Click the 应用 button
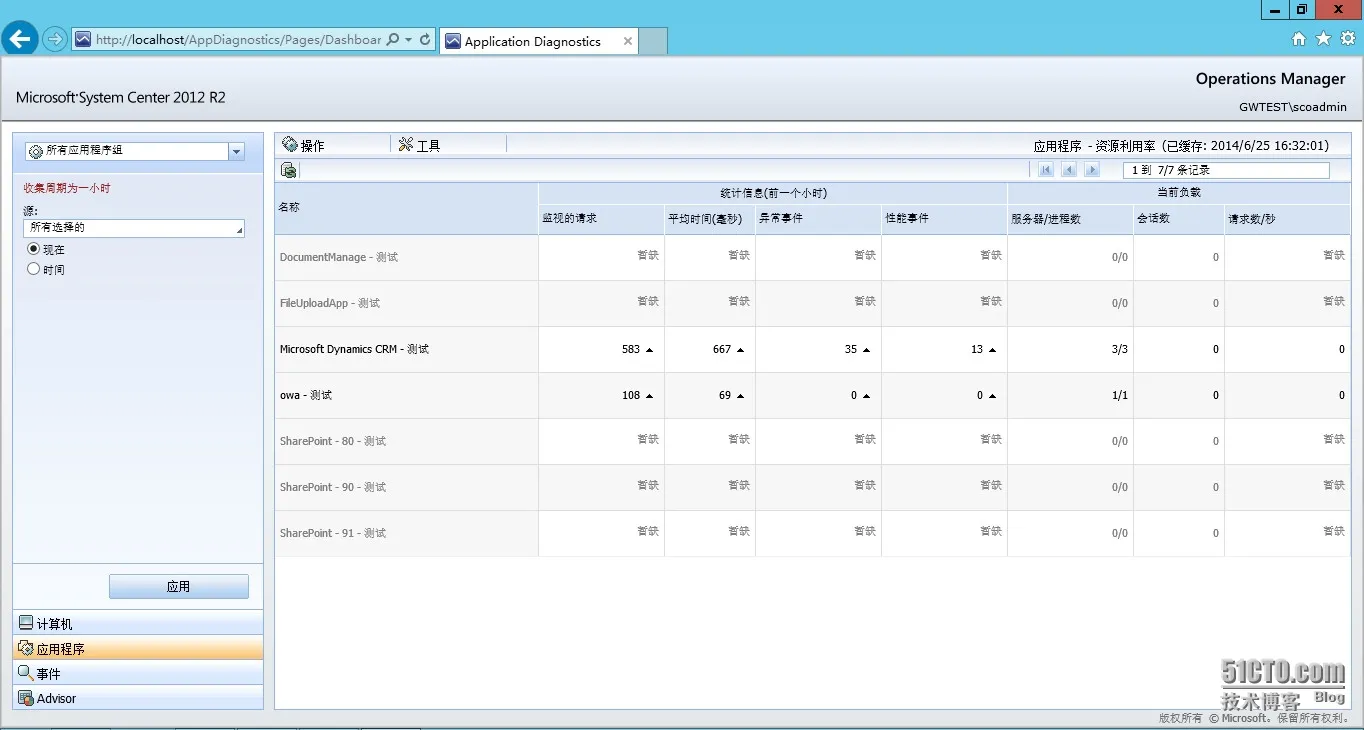Screen dimensions: 1364x730 179,586
